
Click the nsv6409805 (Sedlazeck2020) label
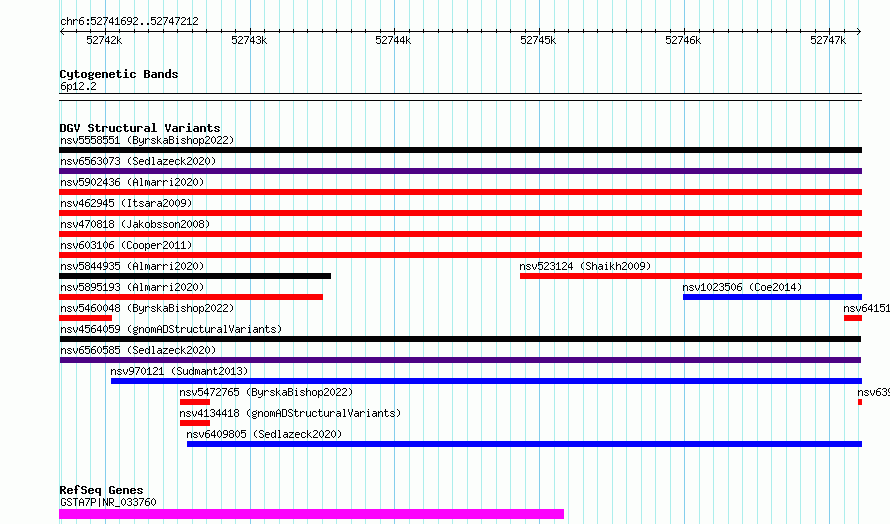(x=264, y=434)
